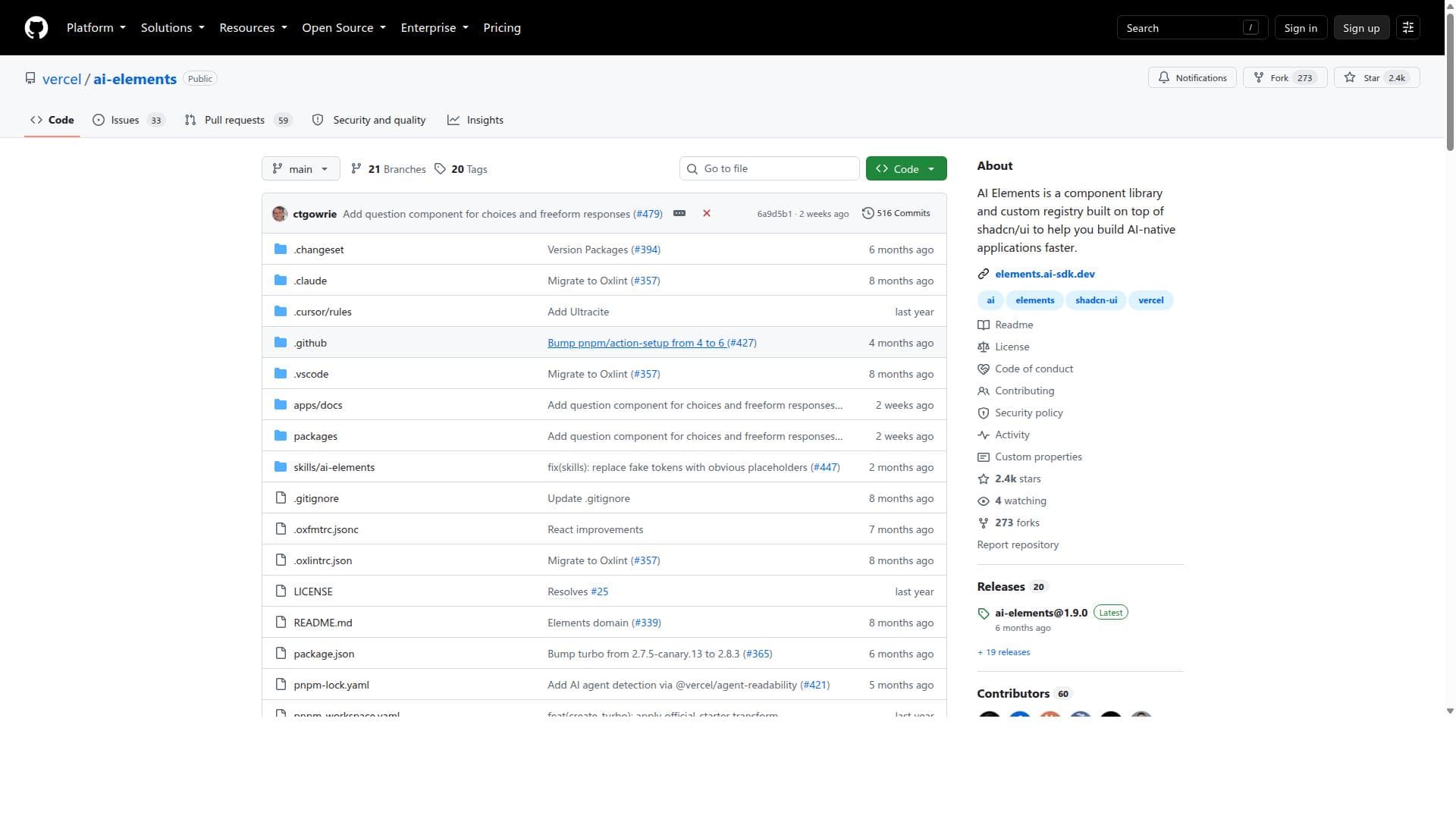Click the pulse icon next to Activity

click(984, 435)
